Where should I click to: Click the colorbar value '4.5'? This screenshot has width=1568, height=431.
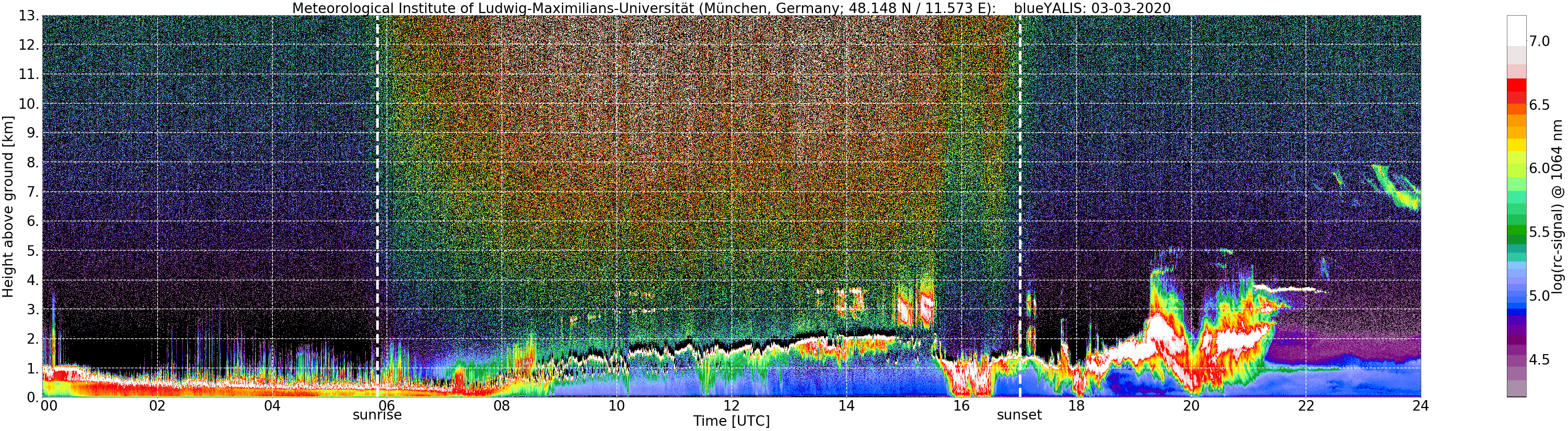pyautogui.click(x=1539, y=360)
